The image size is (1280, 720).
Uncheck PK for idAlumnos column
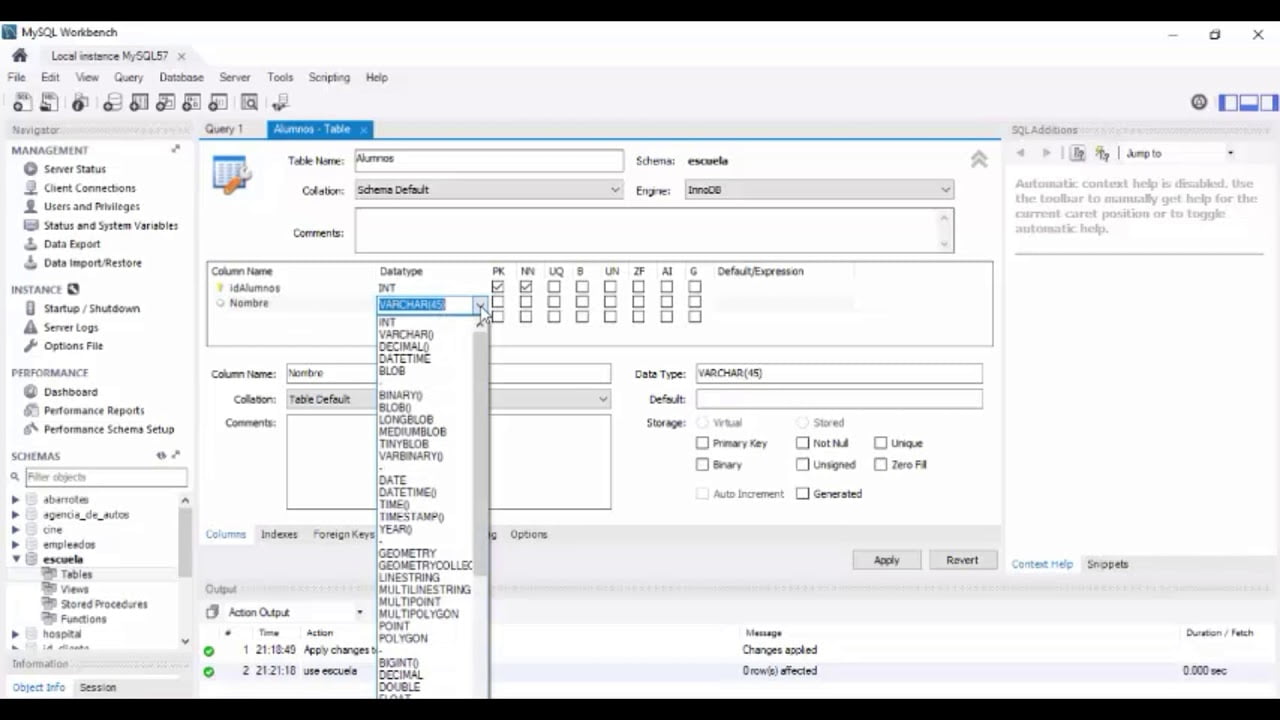click(x=498, y=287)
